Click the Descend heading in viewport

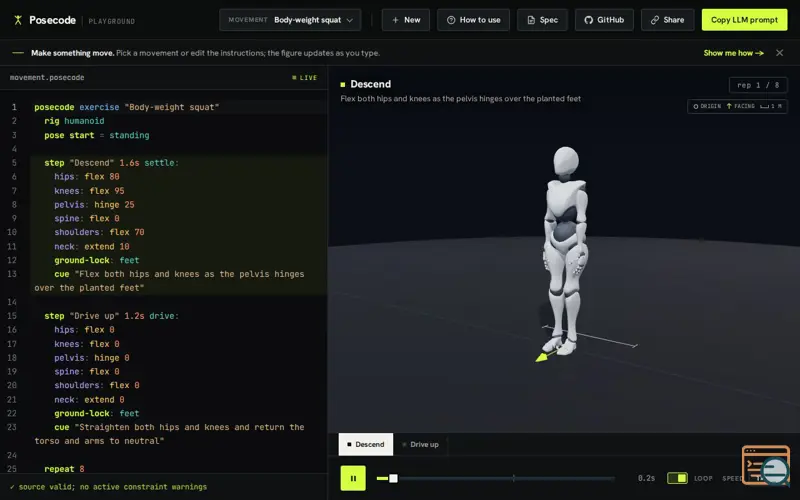click(370, 84)
